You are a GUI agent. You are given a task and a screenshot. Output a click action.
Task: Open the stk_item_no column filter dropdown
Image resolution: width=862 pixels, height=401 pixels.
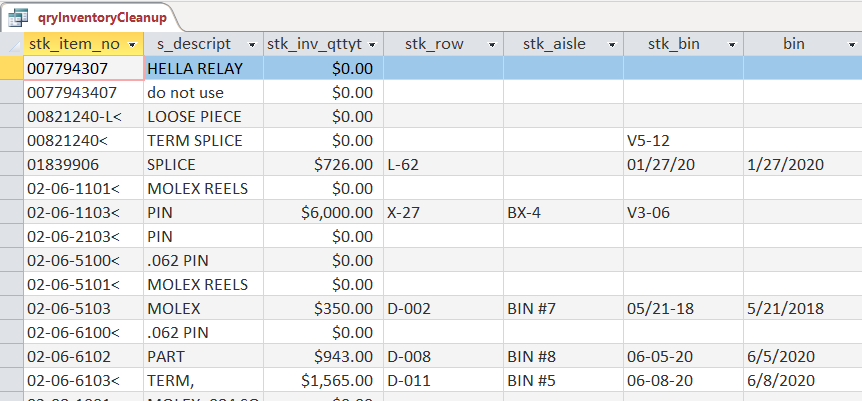132,45
